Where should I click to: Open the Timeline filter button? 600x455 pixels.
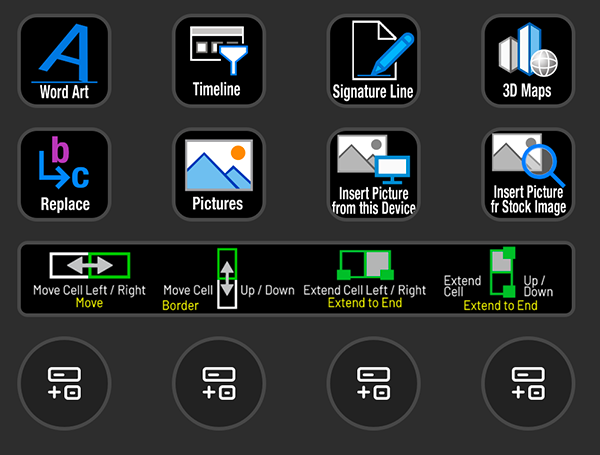pos(219,61)
